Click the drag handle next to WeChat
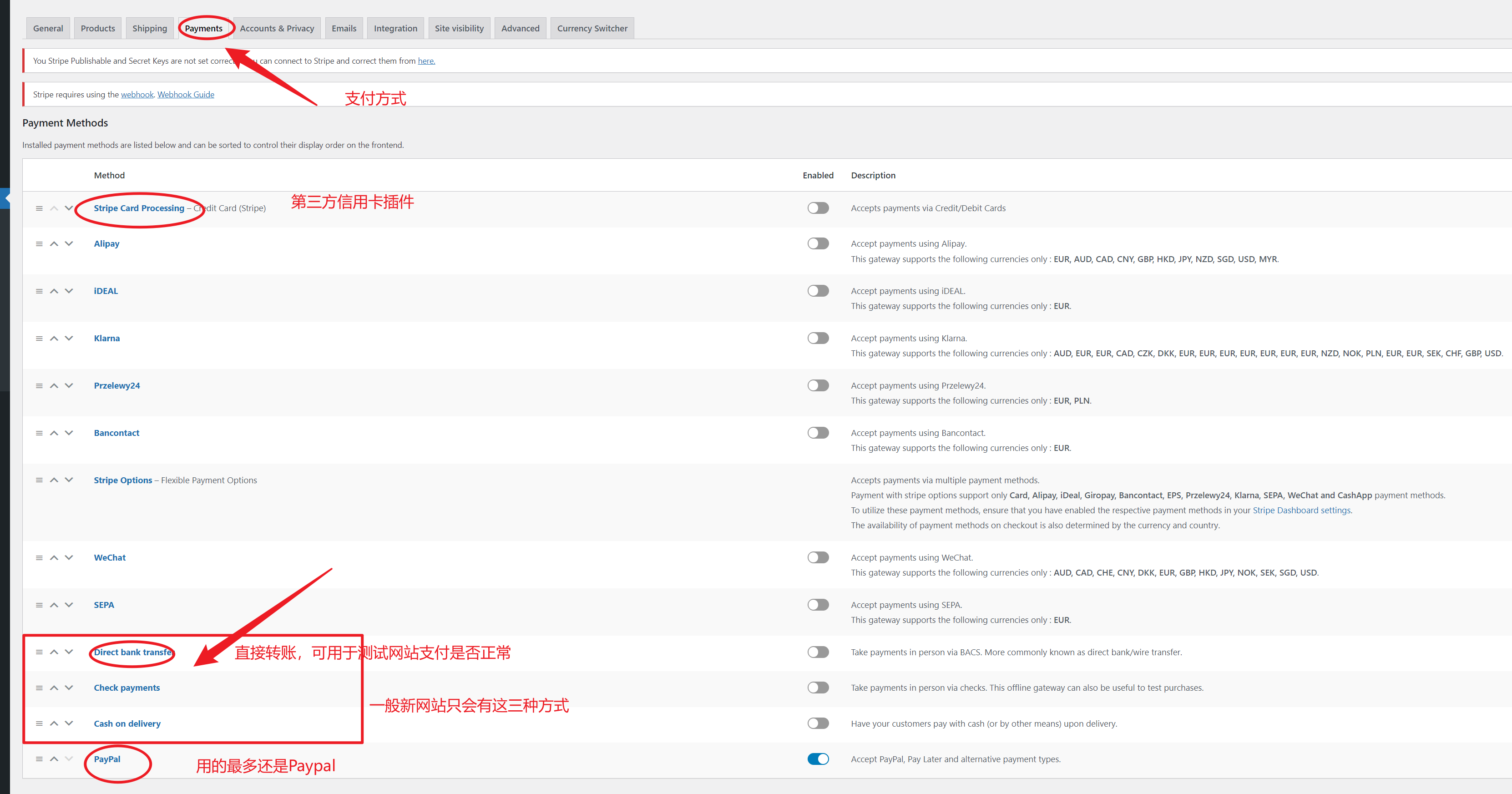 pyautogui.click(x=39, y=557)
